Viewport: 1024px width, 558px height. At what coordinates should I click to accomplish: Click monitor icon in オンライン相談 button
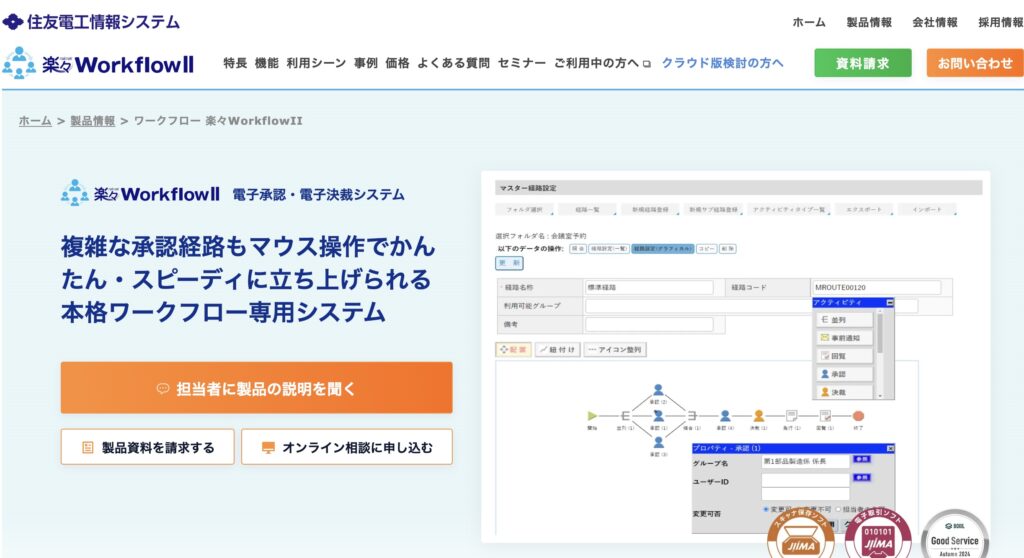click(268, 448)
